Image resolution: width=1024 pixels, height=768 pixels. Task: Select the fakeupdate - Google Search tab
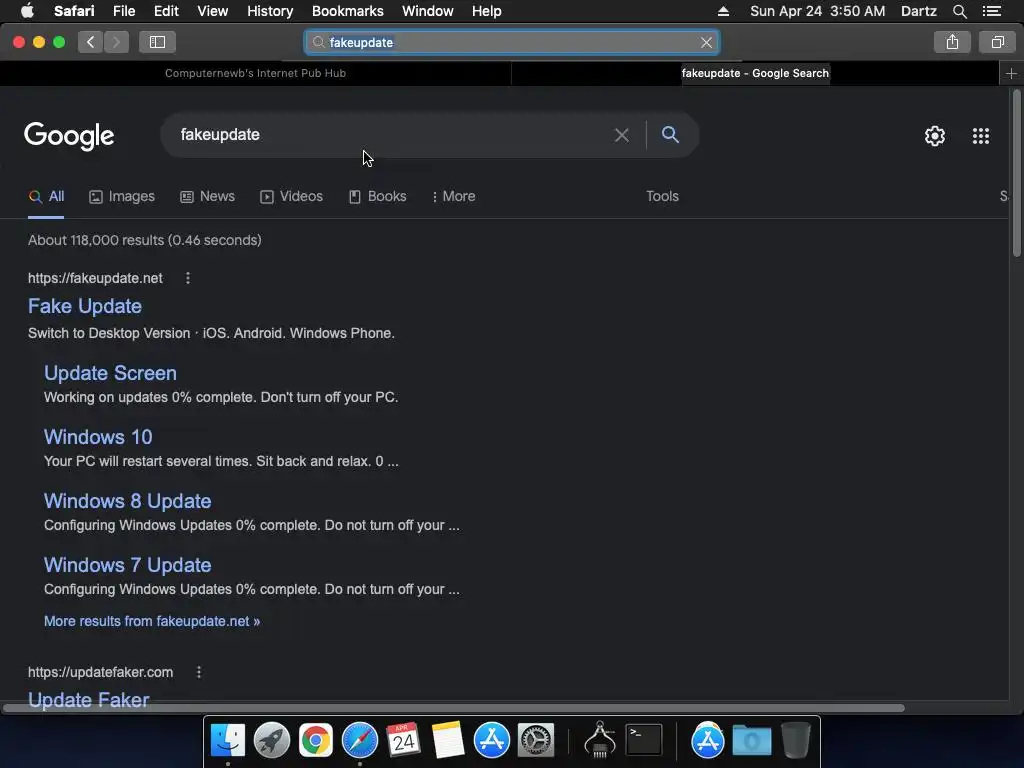[755, 73]
